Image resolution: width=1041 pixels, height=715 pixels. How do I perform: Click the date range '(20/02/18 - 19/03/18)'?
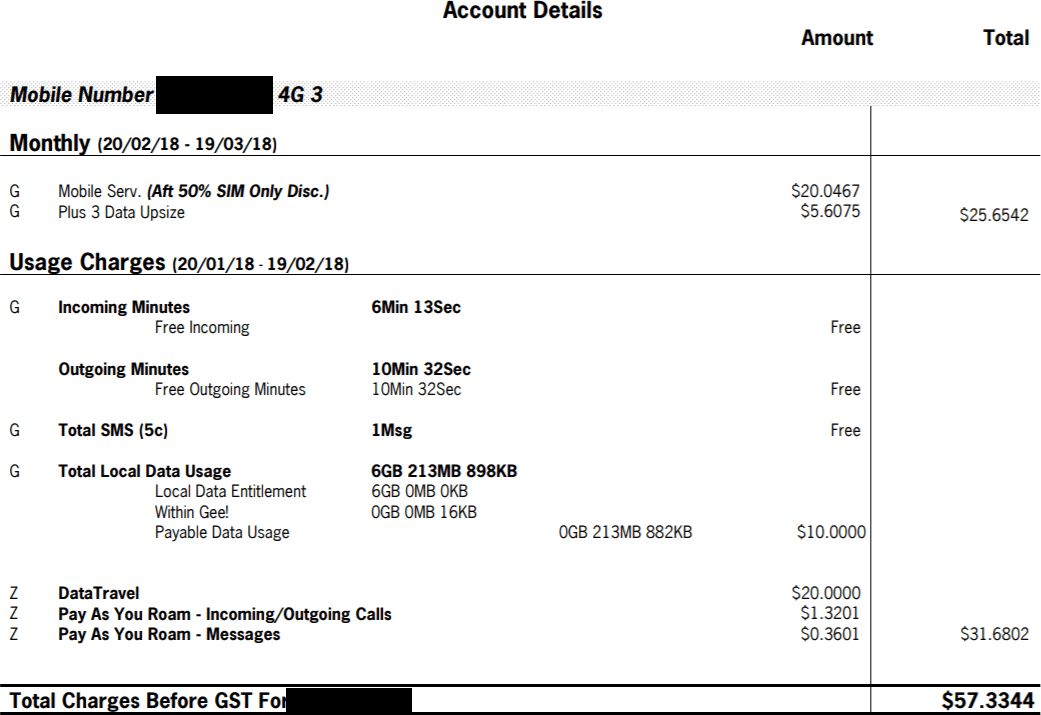click(x=187, y=144)
